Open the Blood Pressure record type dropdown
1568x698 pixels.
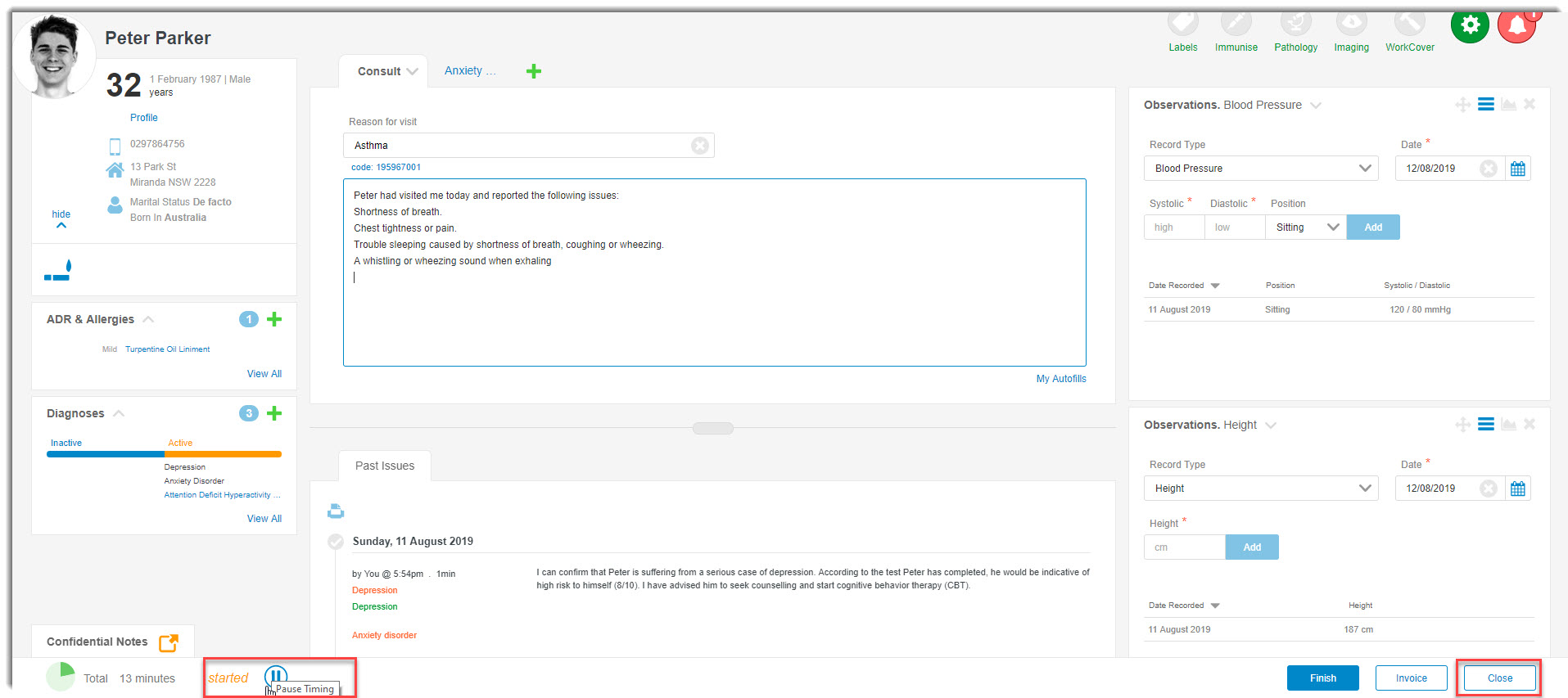click(x=1261, y=169)
